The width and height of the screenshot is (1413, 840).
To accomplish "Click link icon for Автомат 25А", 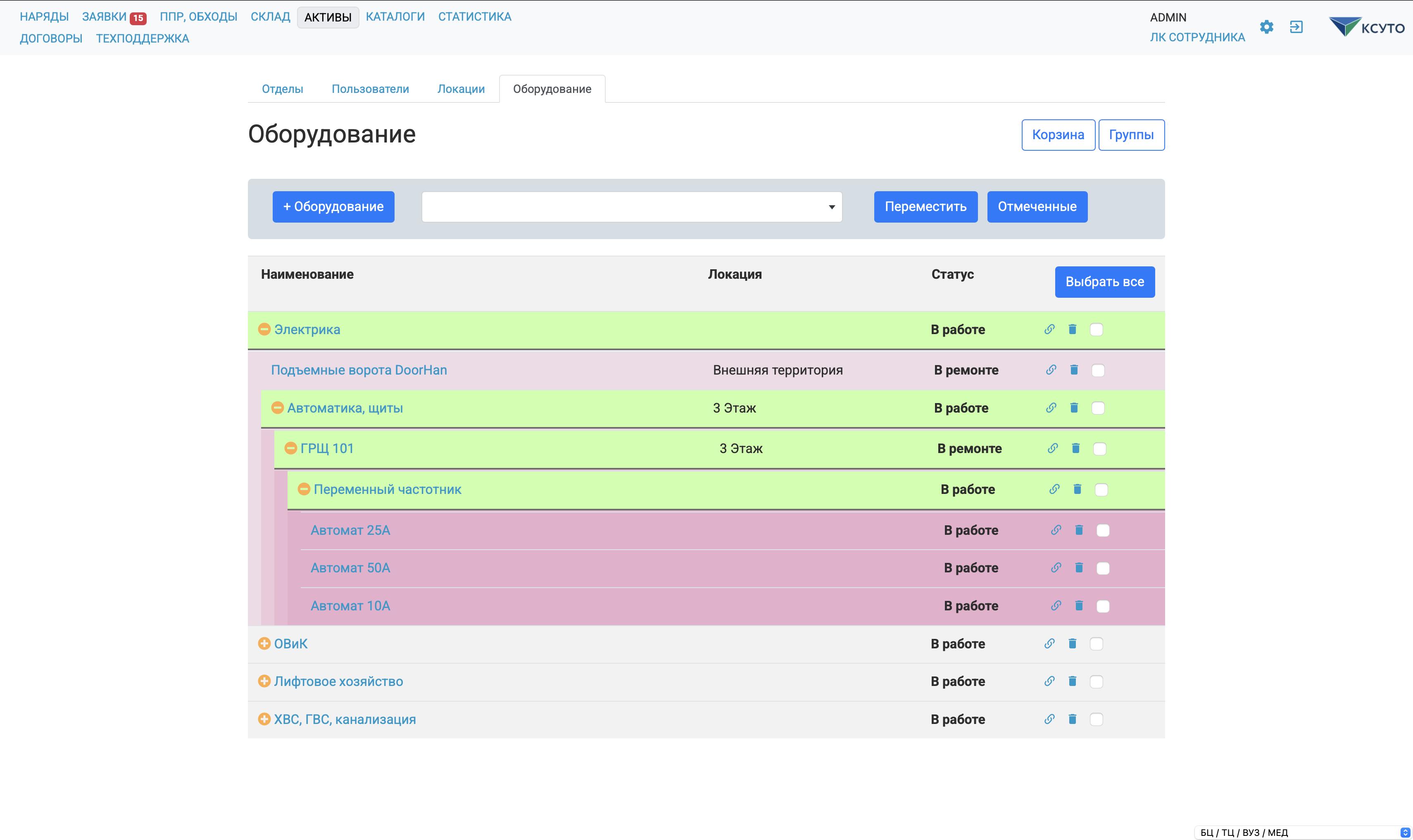I will click(1056, 530).
